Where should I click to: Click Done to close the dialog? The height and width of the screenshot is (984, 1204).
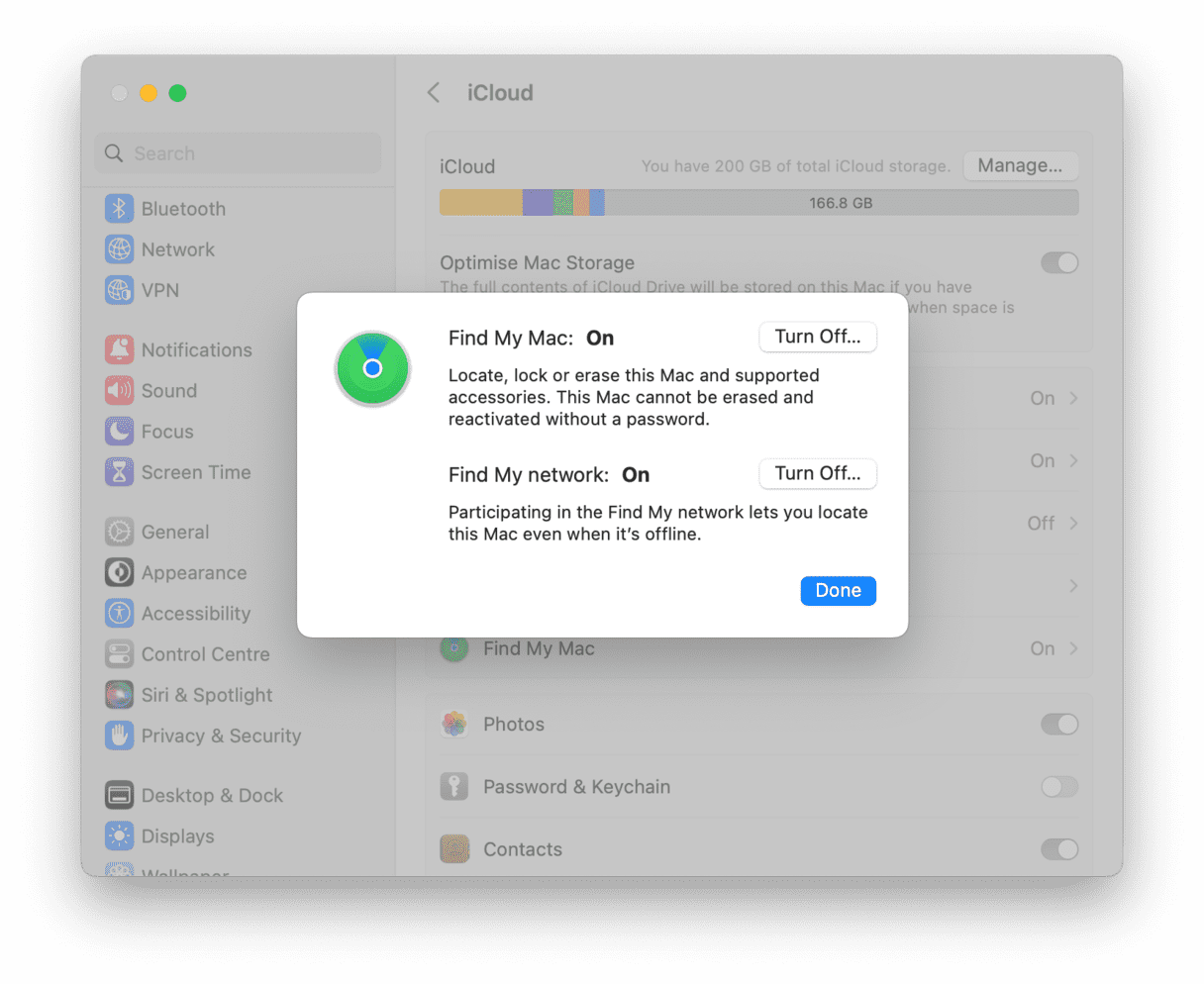(839, 590)
